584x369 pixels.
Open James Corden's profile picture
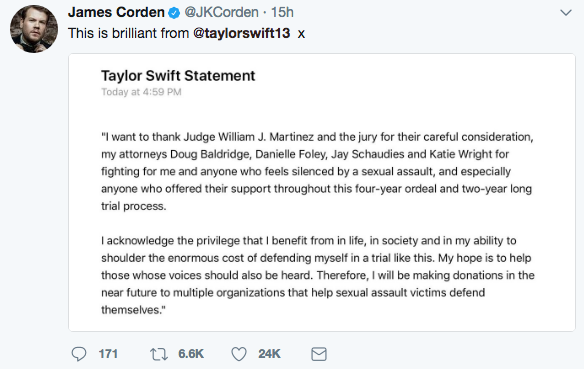tap(34, 29)
